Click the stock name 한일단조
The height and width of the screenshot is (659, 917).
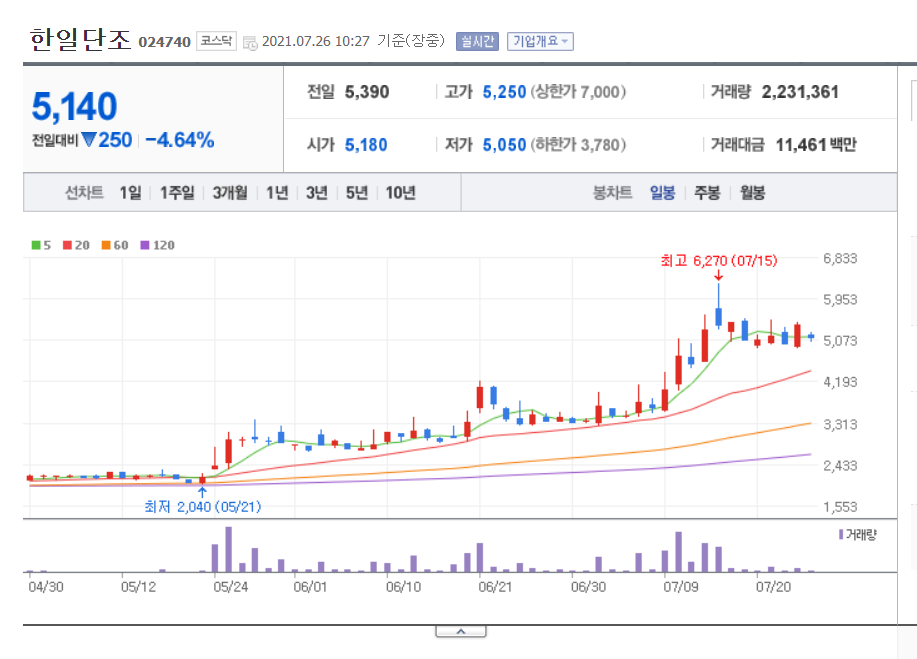coord(80,40)
